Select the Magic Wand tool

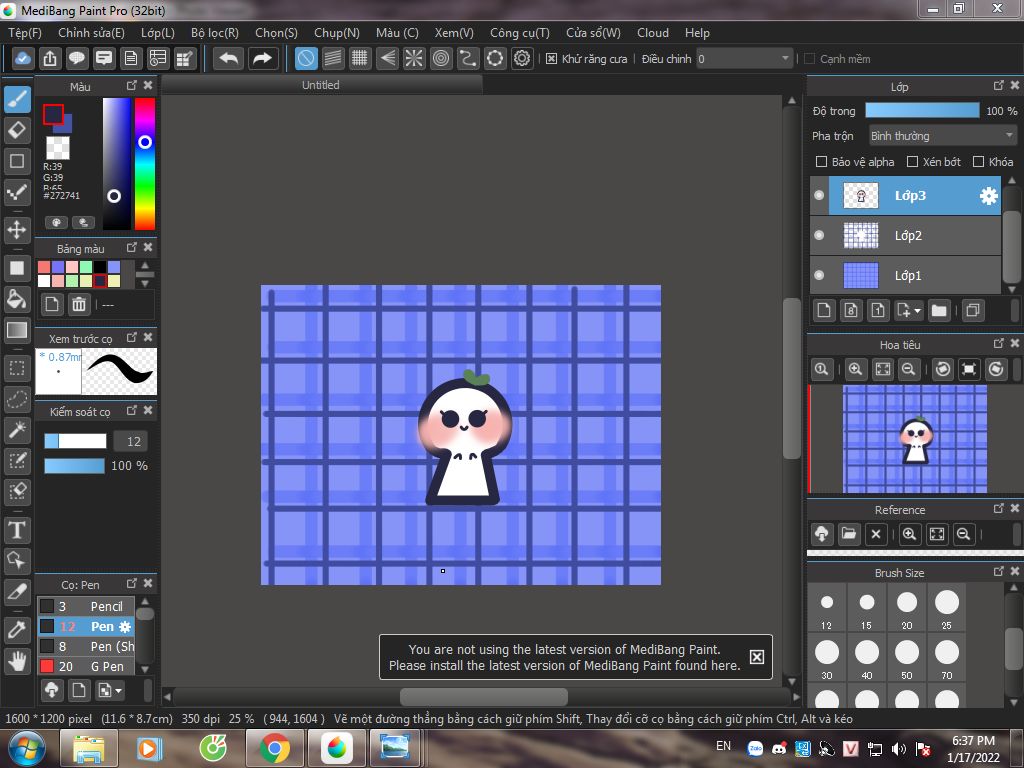coord(17,429)
